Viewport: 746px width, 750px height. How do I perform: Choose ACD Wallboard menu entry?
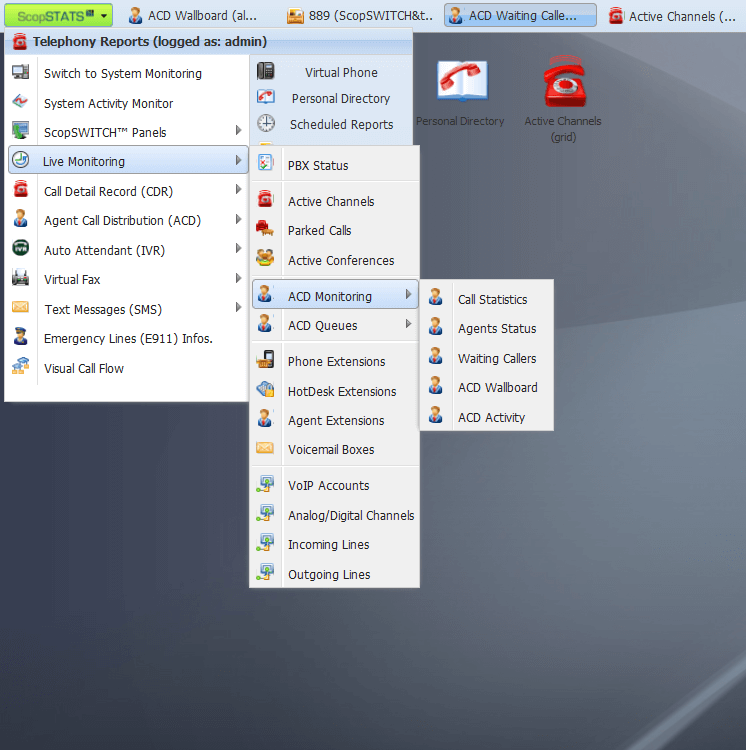[x=497, y=387]
